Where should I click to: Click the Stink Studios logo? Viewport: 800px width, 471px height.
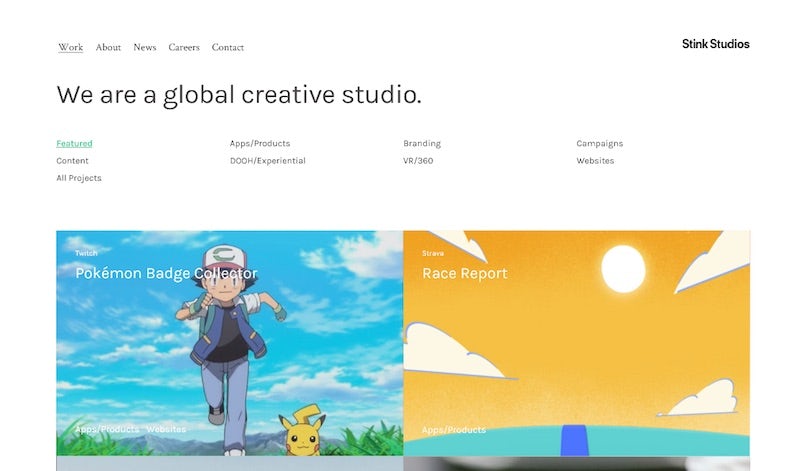[715, 44]
